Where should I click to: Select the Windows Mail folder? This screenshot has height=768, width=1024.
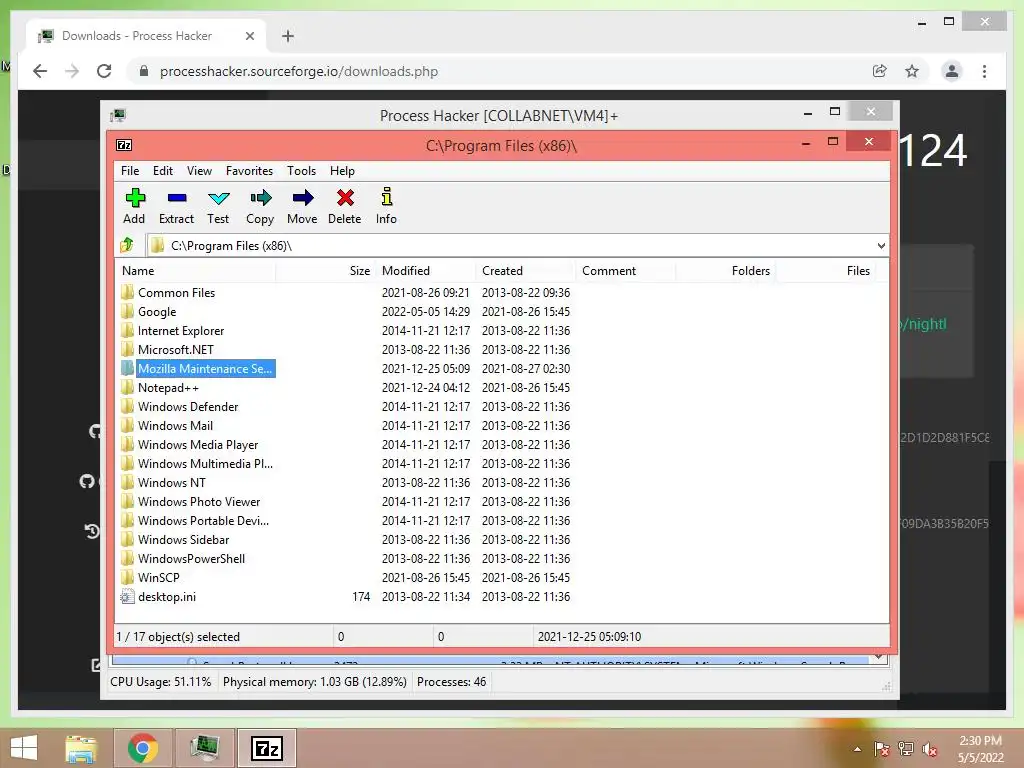175,425
